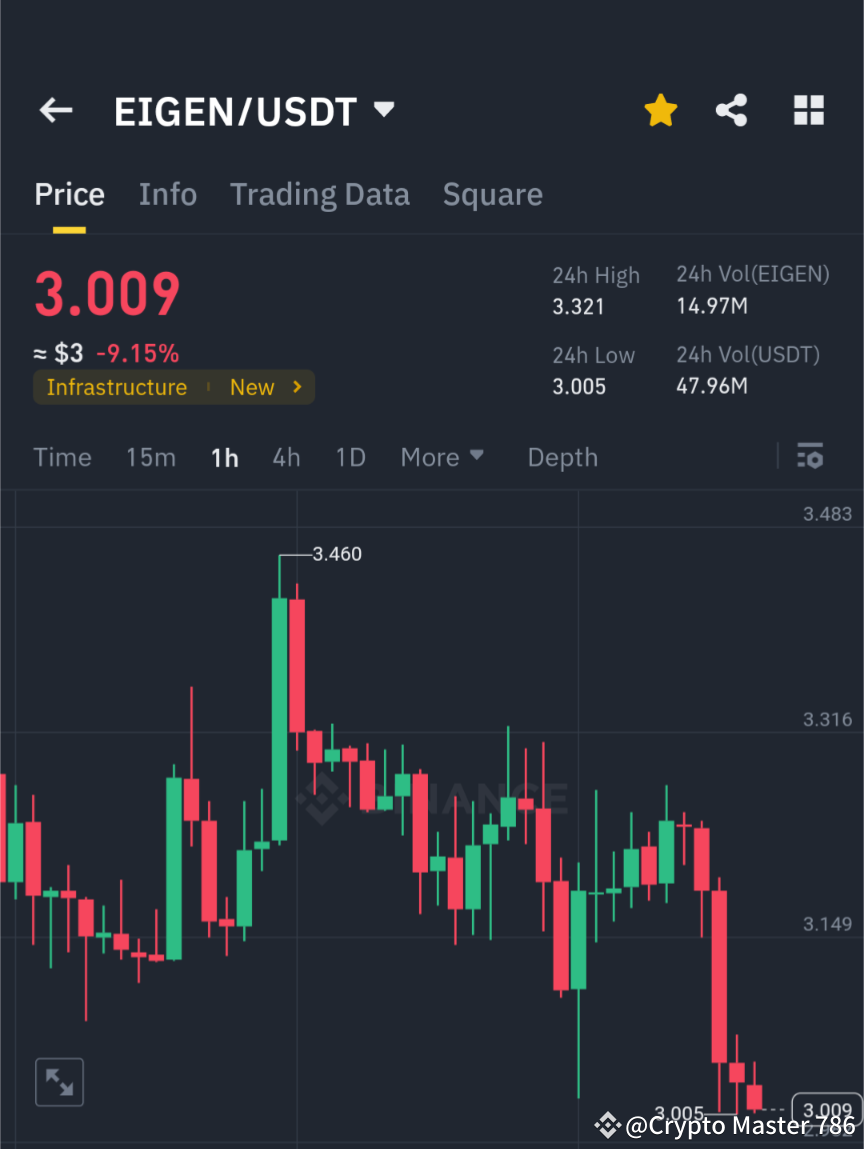Select the 1D candle interval
This screenshot has height=1149, width=864.
pos(350,457)
